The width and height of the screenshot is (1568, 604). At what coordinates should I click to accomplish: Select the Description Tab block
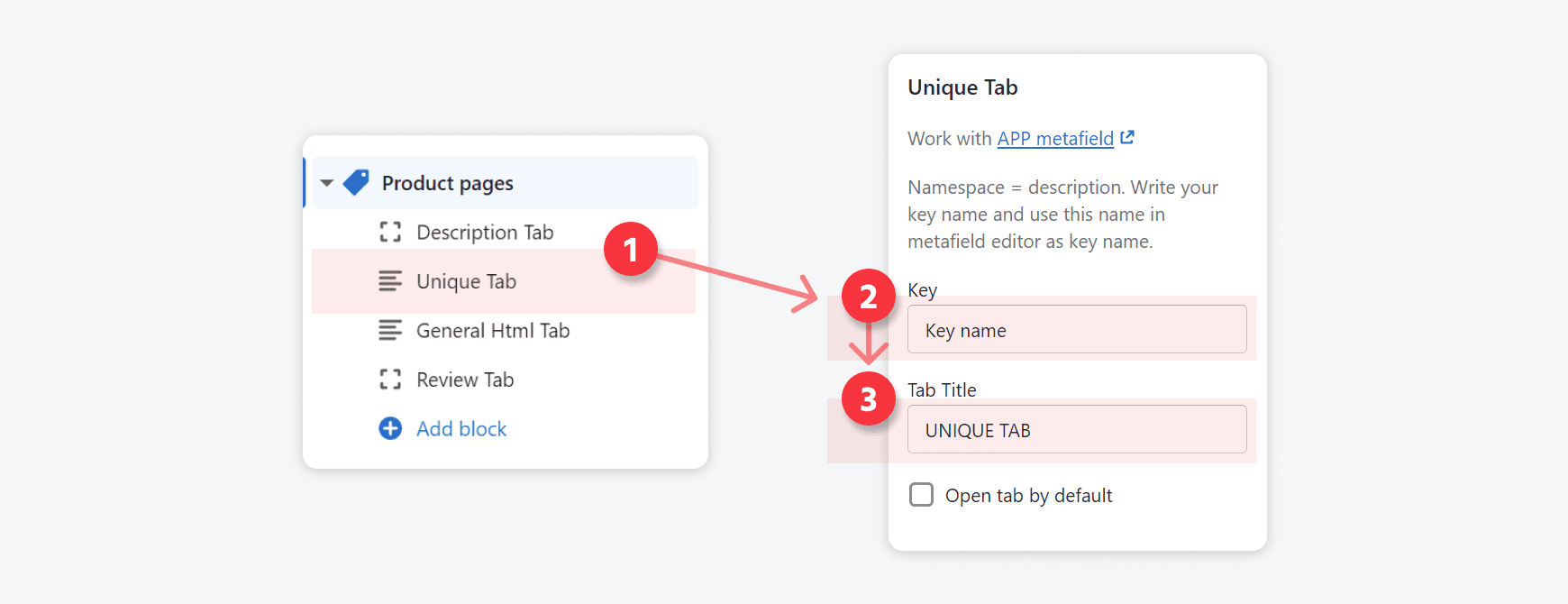click(485, 233)
